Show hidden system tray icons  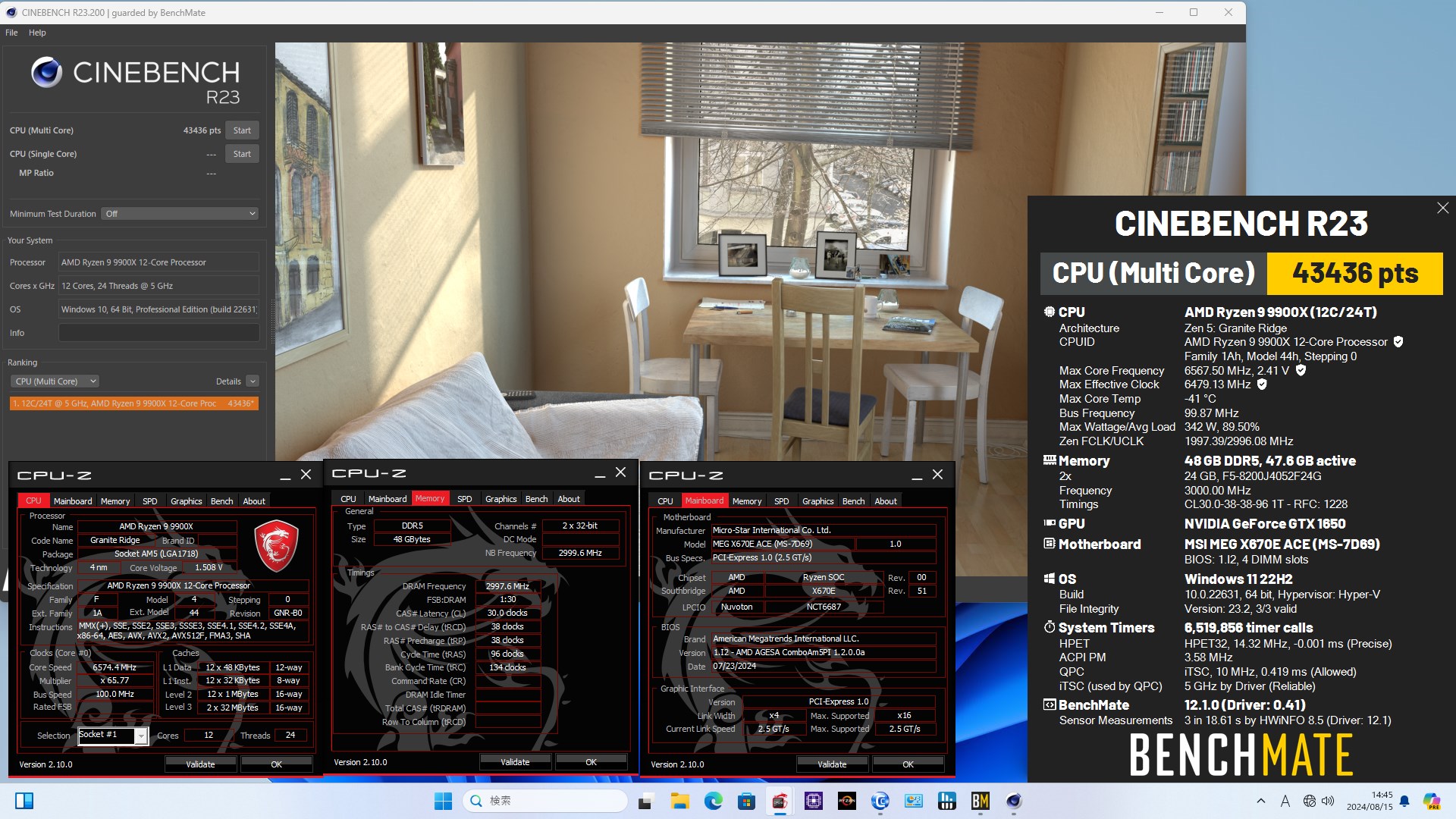(1260, 801)
